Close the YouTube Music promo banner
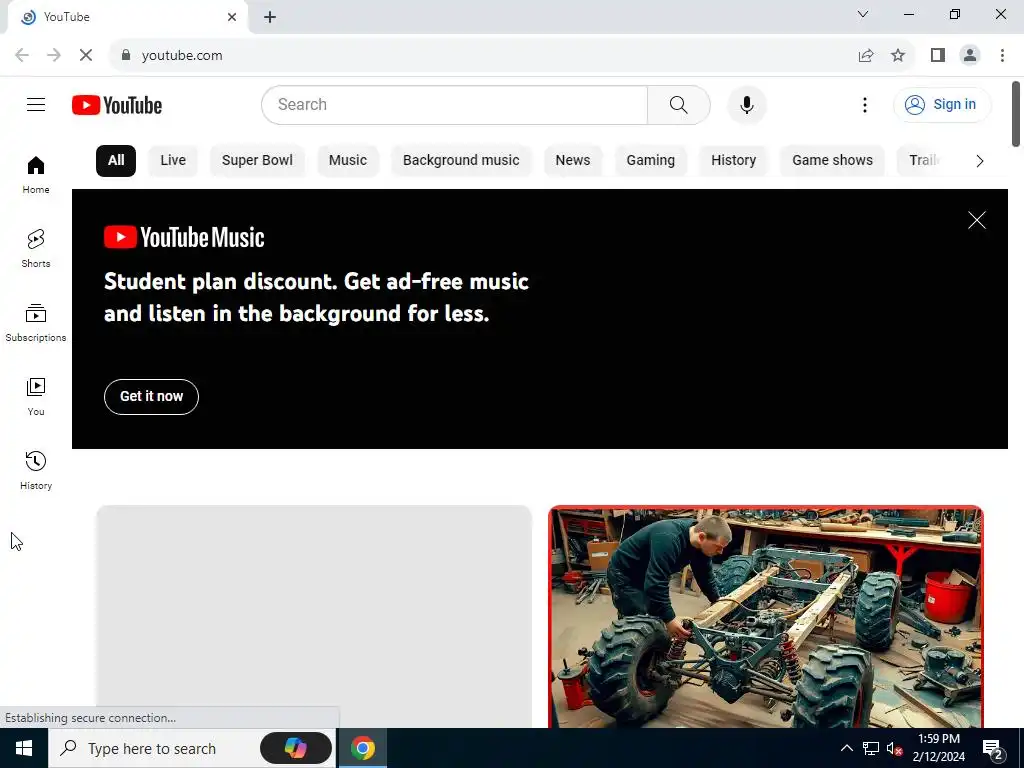This screenshot has width=1024, height=768. coord(976,220)
